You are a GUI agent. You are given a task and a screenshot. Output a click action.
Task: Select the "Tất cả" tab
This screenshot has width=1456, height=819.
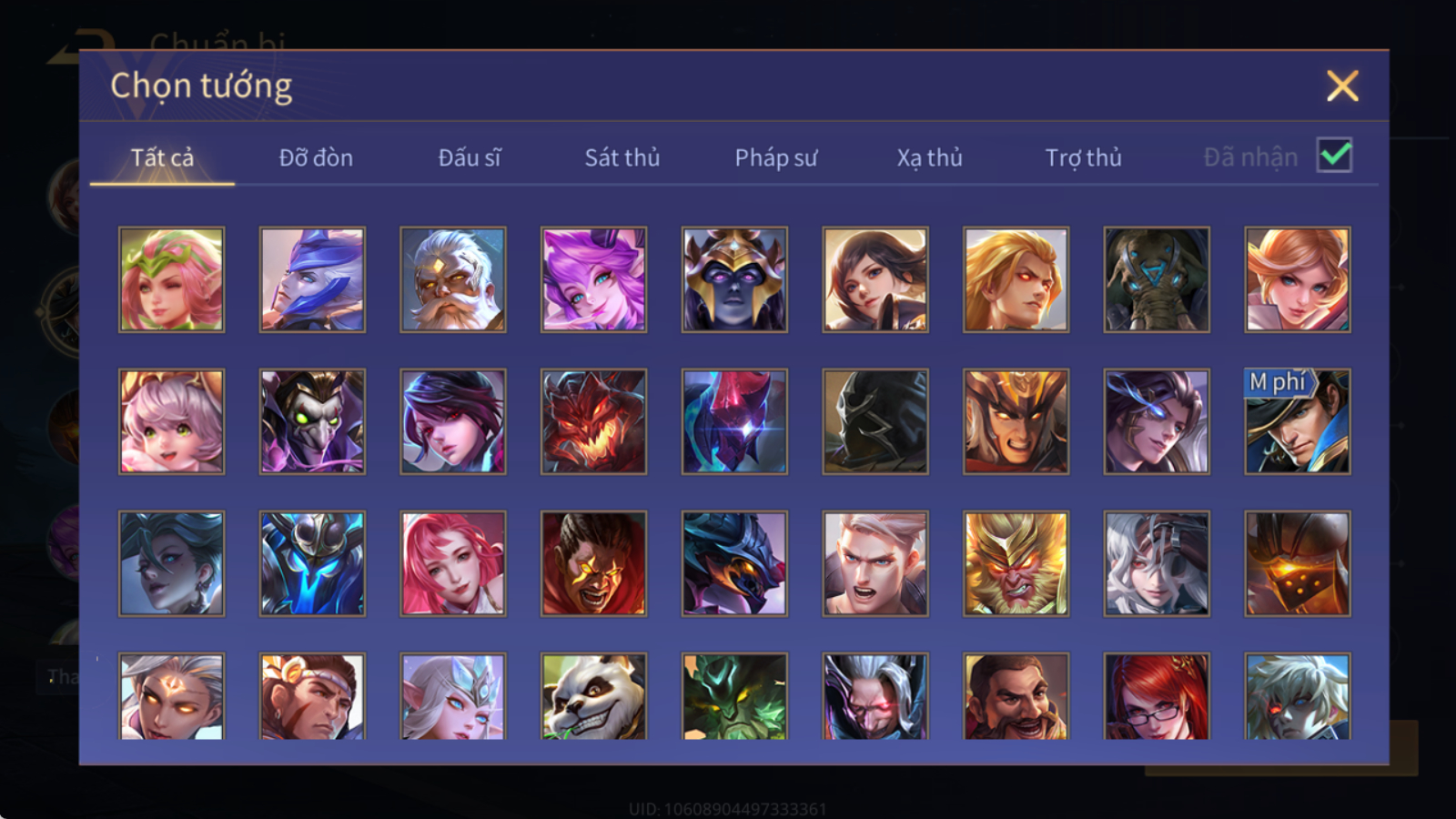click(162, 157)
